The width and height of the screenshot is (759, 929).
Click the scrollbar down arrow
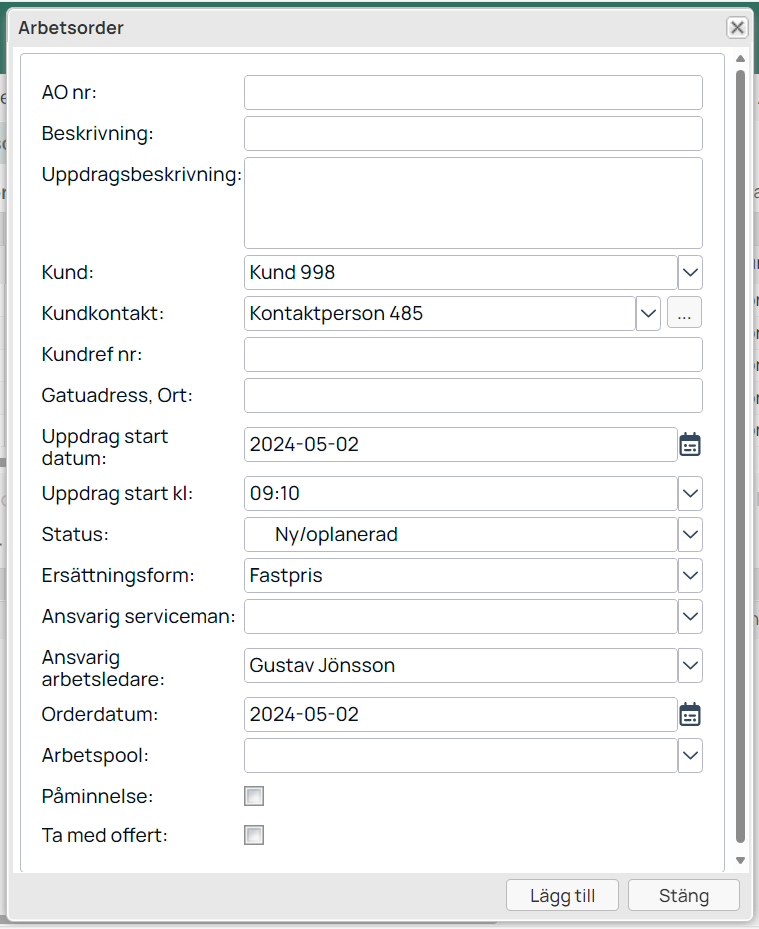click(x=740, y=860)
